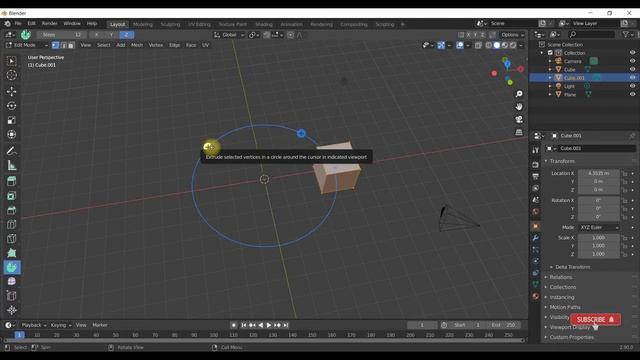Image resolution: width=640 pixels, height=360 pixels.
Task: Play the timeline animation
Action: (x=269, y=325)
